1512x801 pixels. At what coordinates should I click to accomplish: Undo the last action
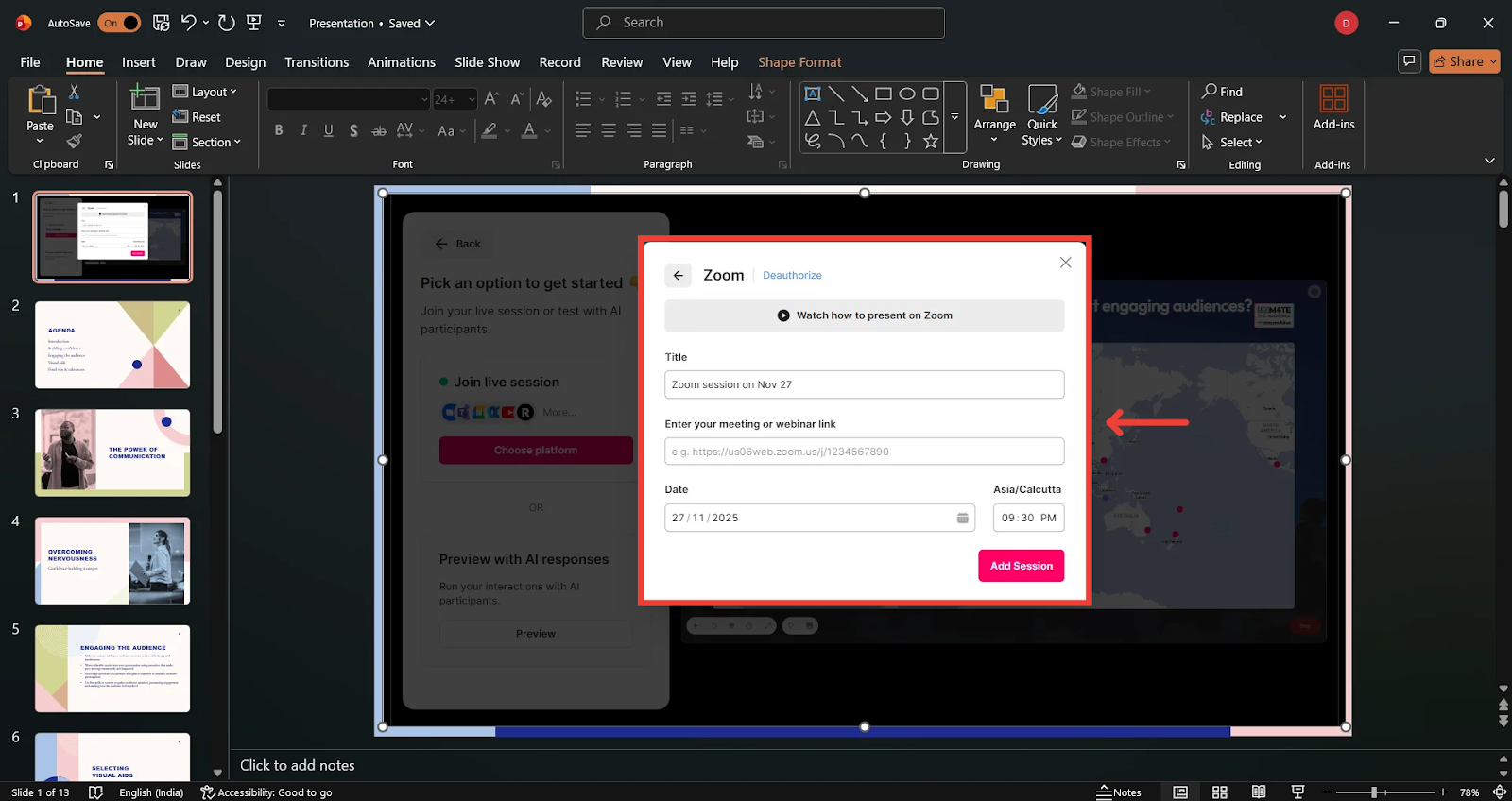click(189, 23)
